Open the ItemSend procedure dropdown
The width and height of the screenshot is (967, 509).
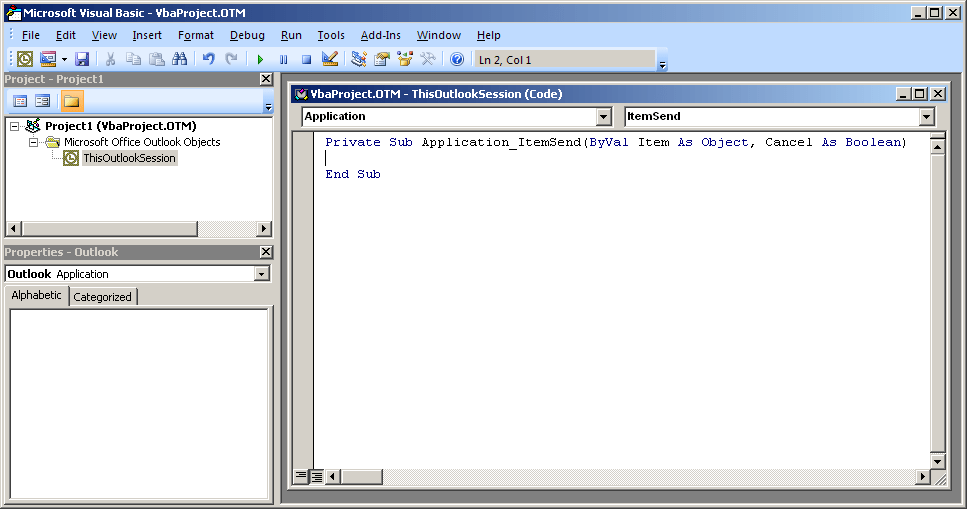tap(926, 117)
